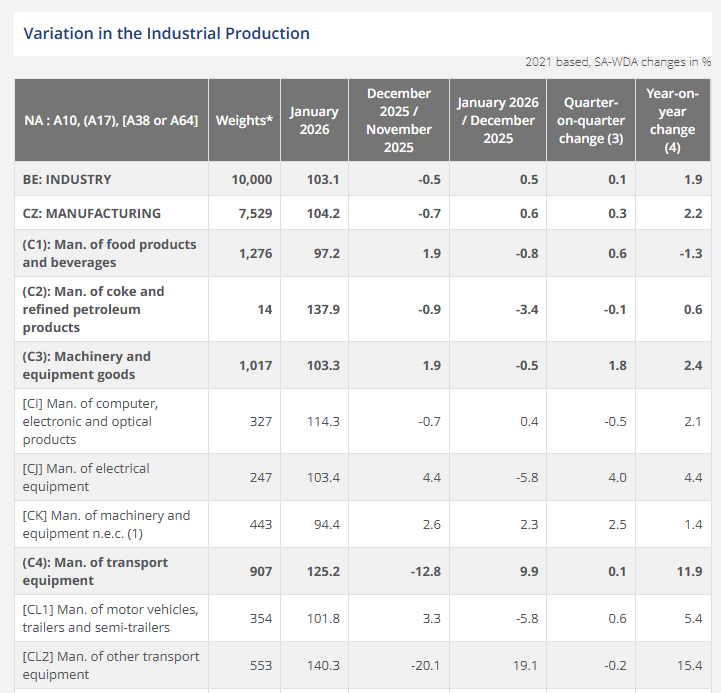Click '[CI] Man. of computer, electronic' row label
The width and height of the screenshot is (721, 693).
coord(90,421)
